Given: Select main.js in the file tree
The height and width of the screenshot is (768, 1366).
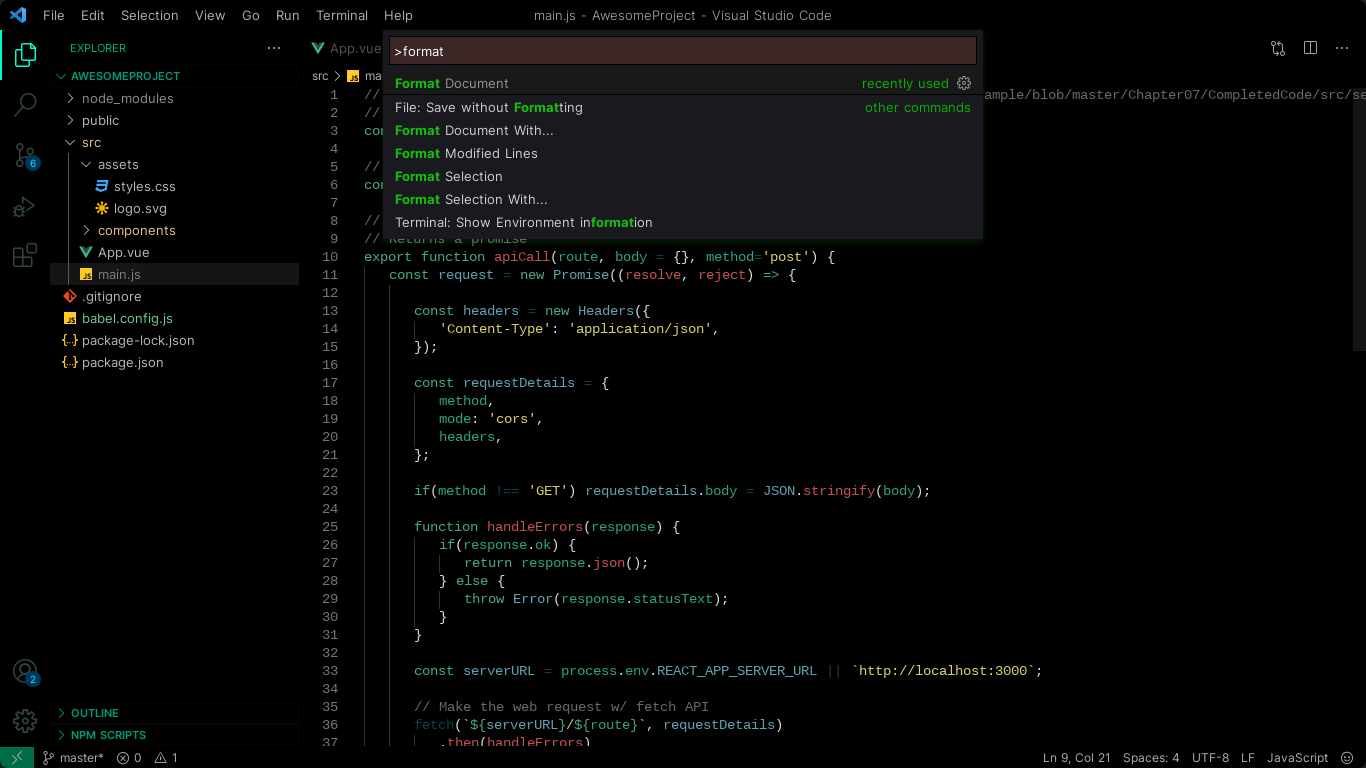Looking at the screenshot, I should coord(175,274).
